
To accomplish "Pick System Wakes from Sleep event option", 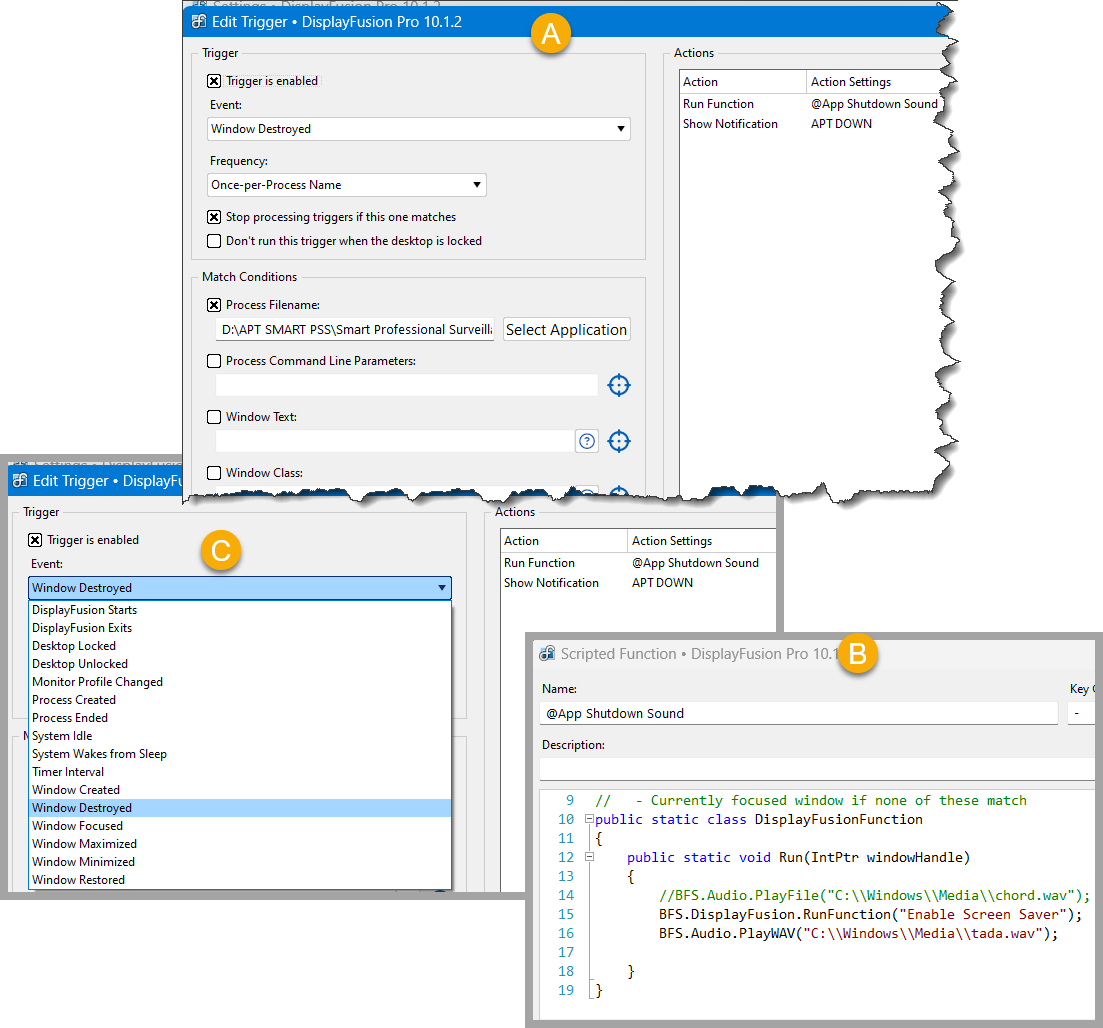I will [99, 754].
